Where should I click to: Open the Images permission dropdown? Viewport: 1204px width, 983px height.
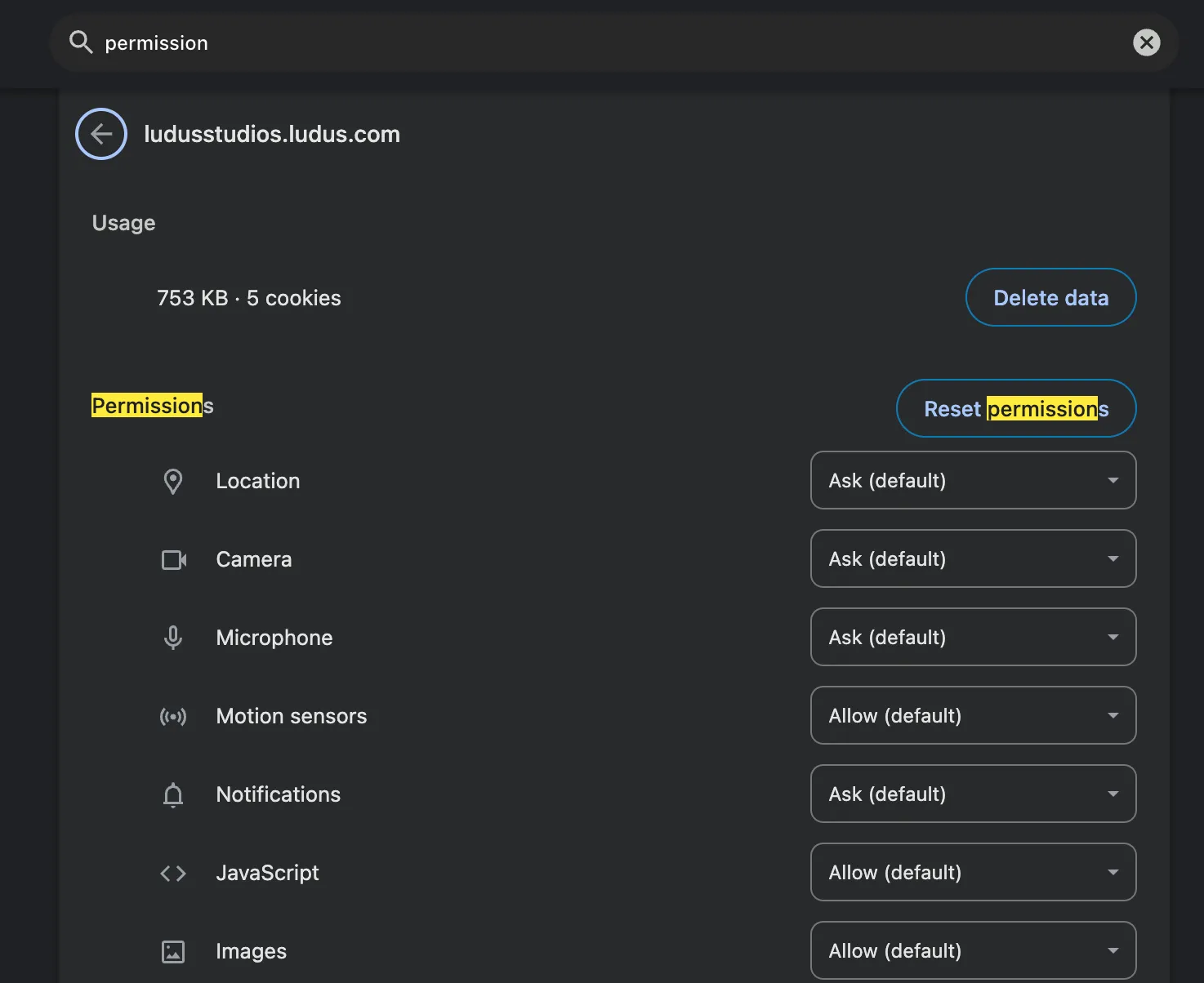[x=973, y=950]
